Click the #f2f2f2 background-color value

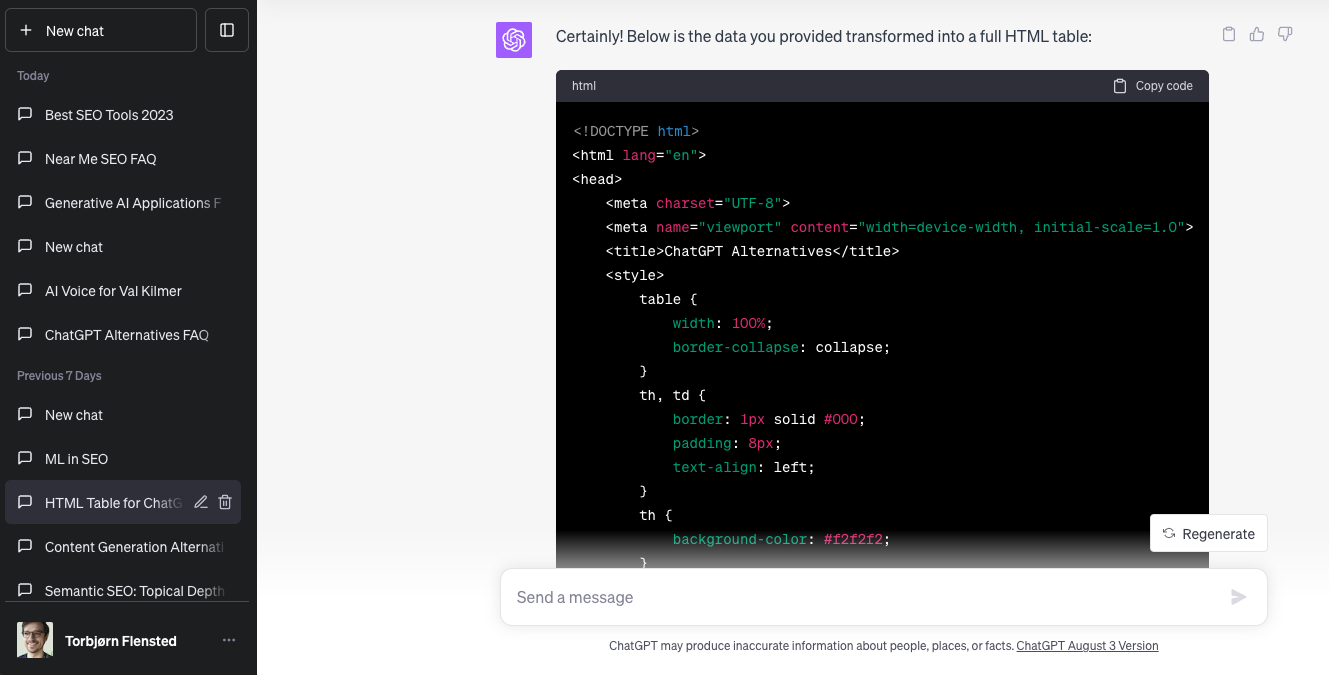click(852, 539)
